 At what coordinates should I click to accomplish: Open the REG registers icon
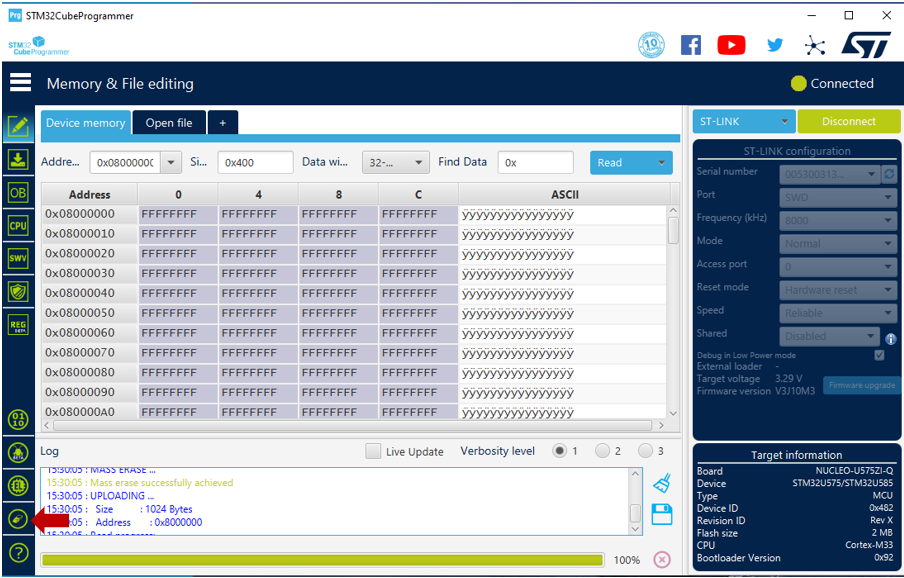18,324
